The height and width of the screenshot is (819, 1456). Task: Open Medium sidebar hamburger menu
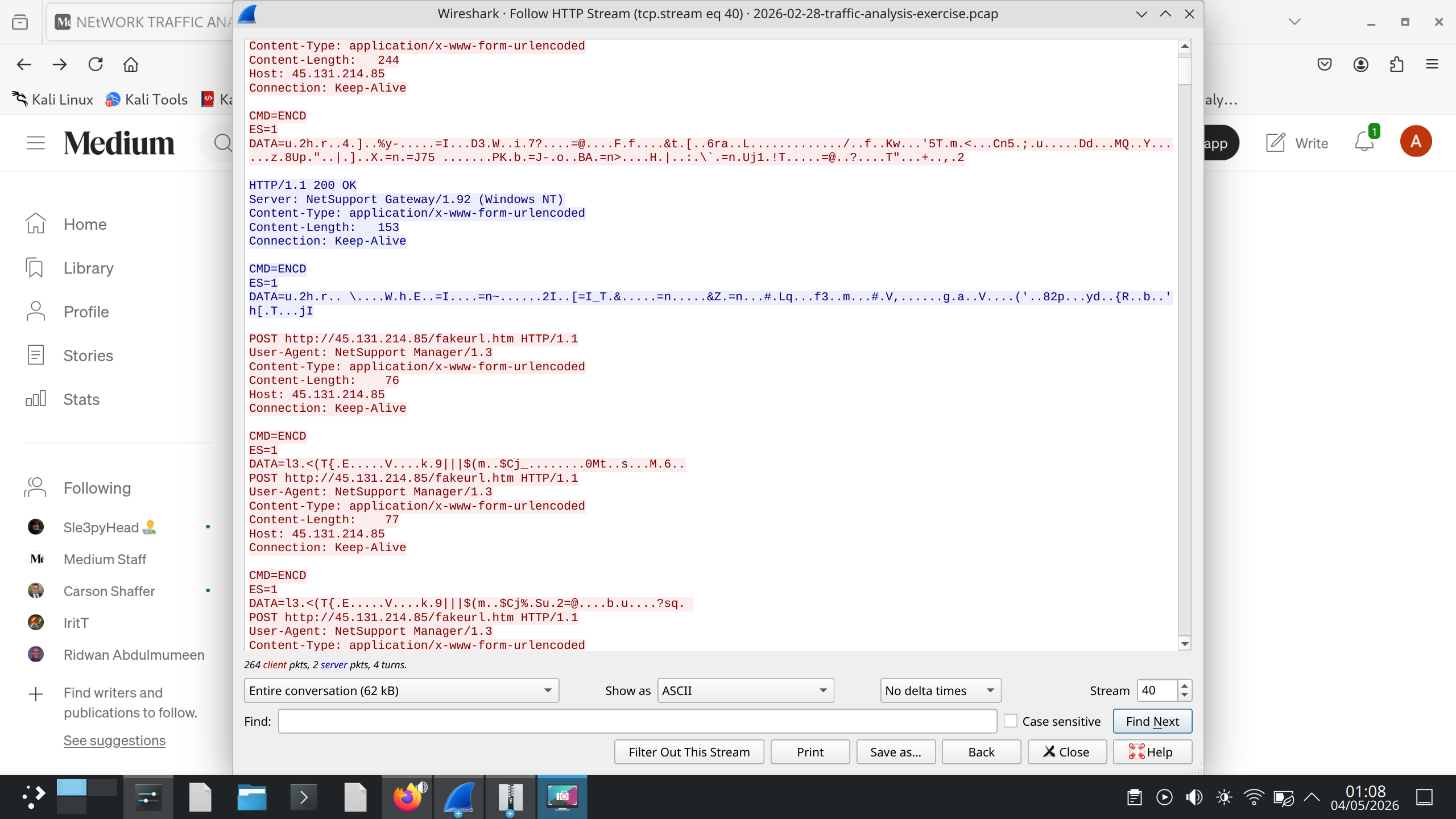[x=36, y=143]
